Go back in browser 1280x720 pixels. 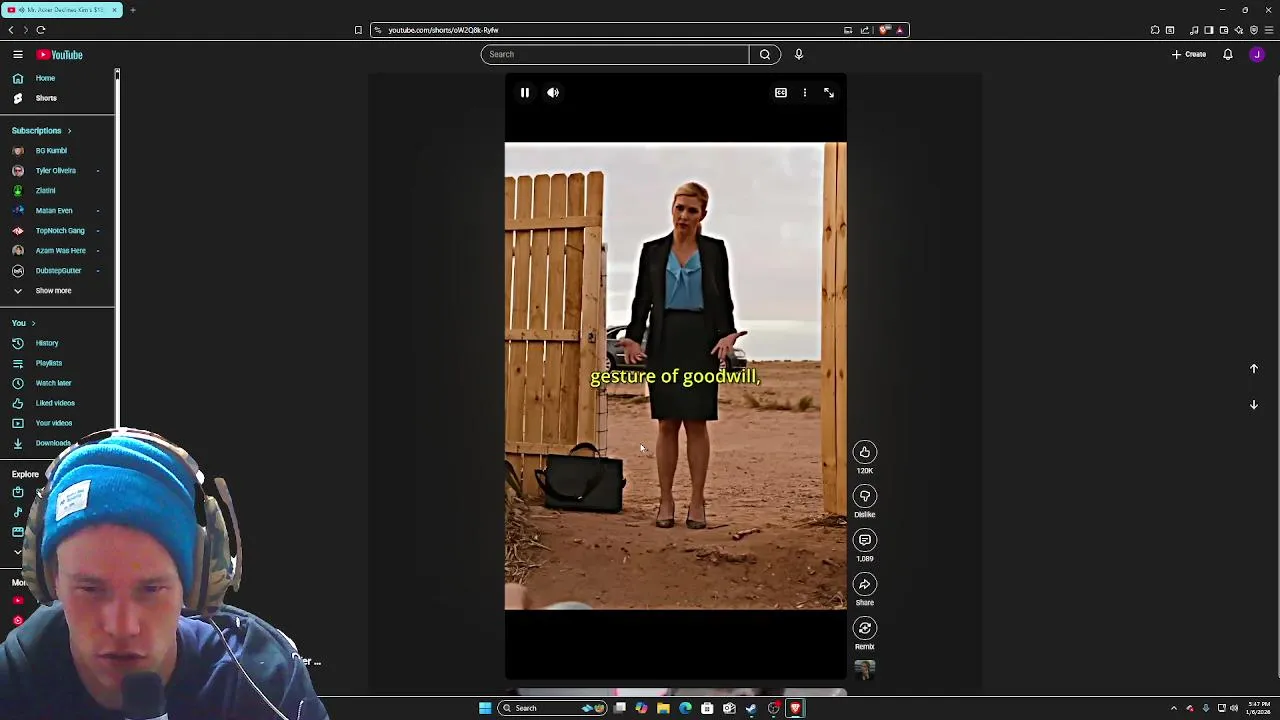point(11,30)
